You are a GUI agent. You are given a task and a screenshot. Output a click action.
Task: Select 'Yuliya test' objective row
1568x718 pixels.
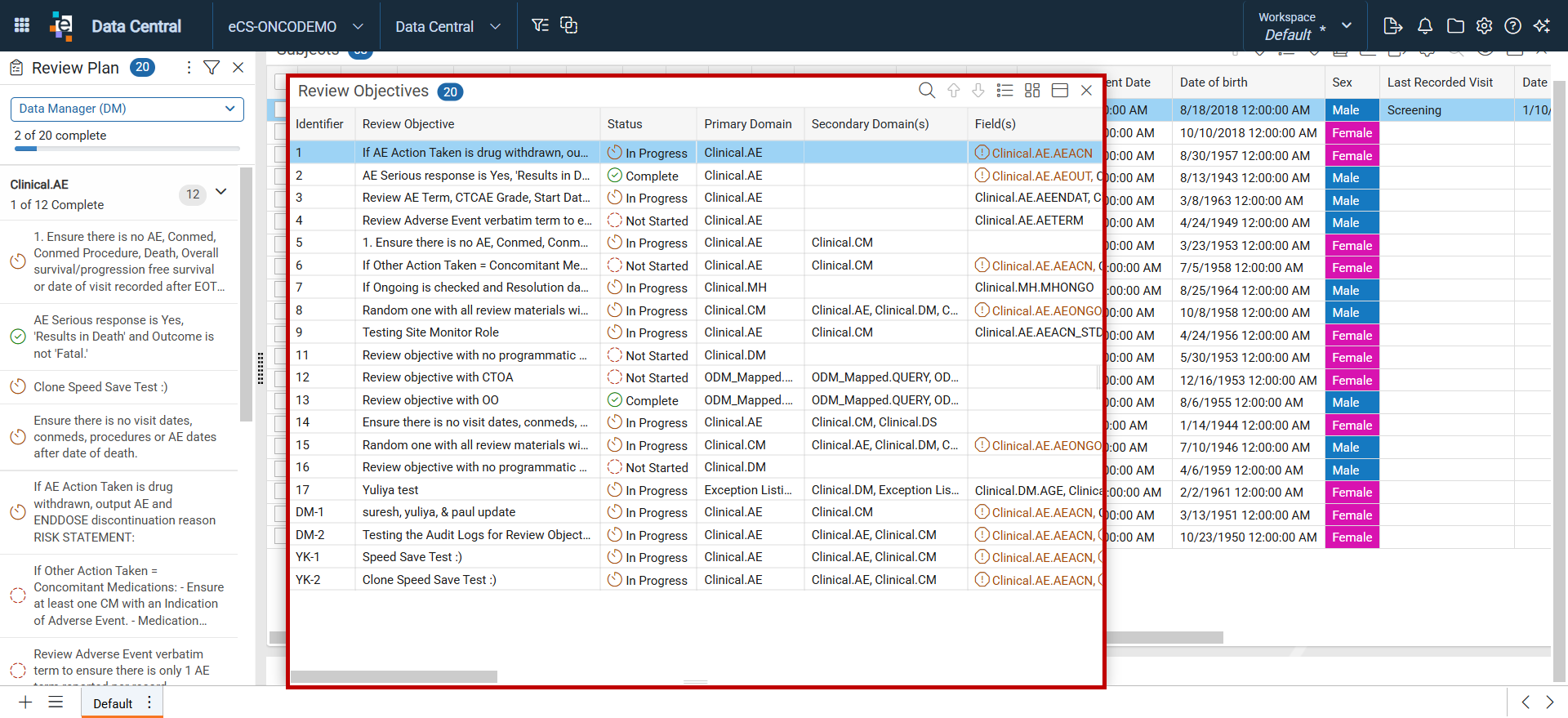(x=696, y=490)
